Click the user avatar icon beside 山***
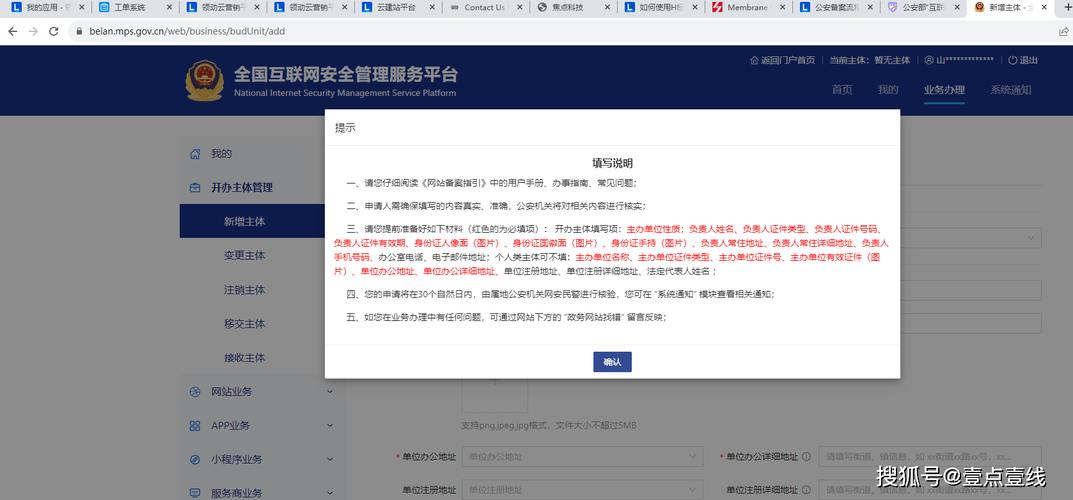The width and height of the screenshot is (1073, 500). (x=929, y=60)
